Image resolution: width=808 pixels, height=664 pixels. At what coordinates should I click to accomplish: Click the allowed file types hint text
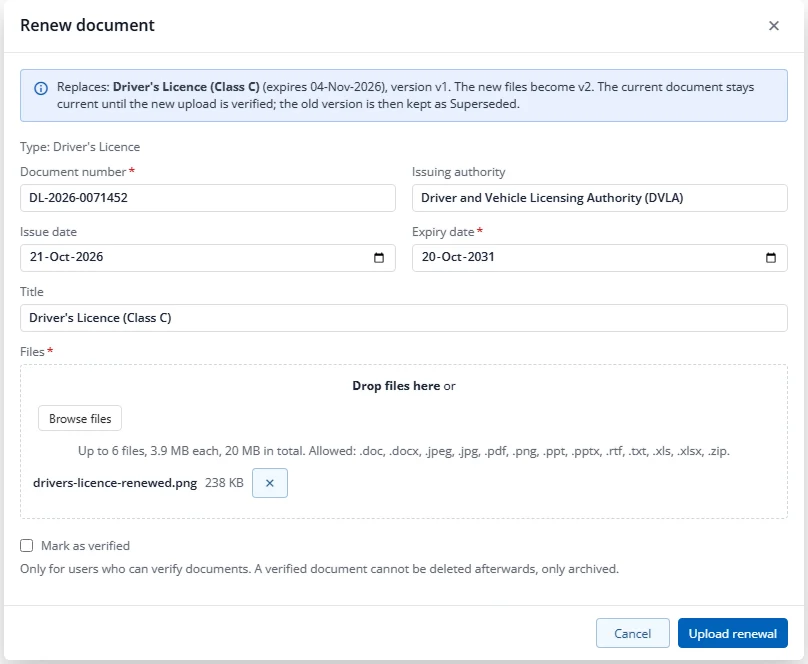click(x=403, y=451)
